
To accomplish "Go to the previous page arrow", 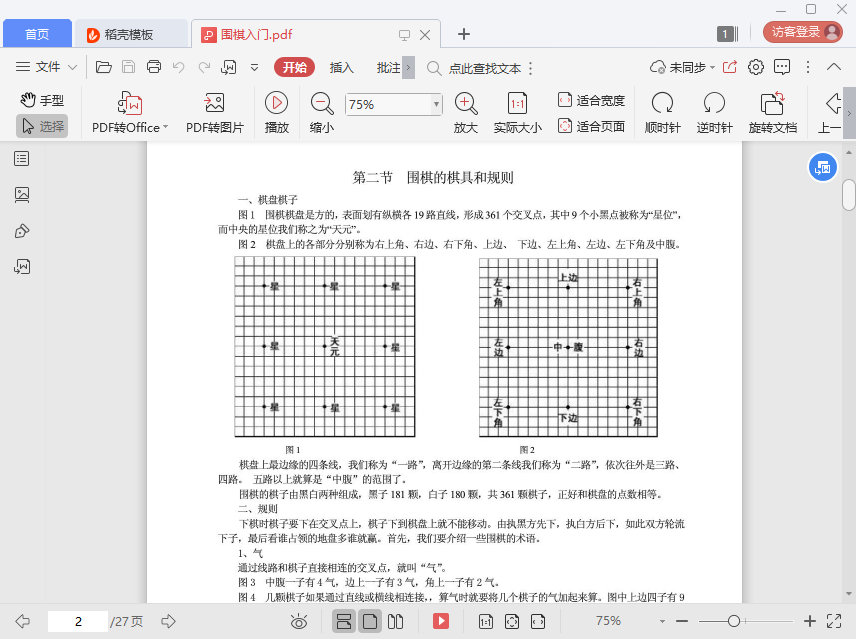I will tap(22, 621).
